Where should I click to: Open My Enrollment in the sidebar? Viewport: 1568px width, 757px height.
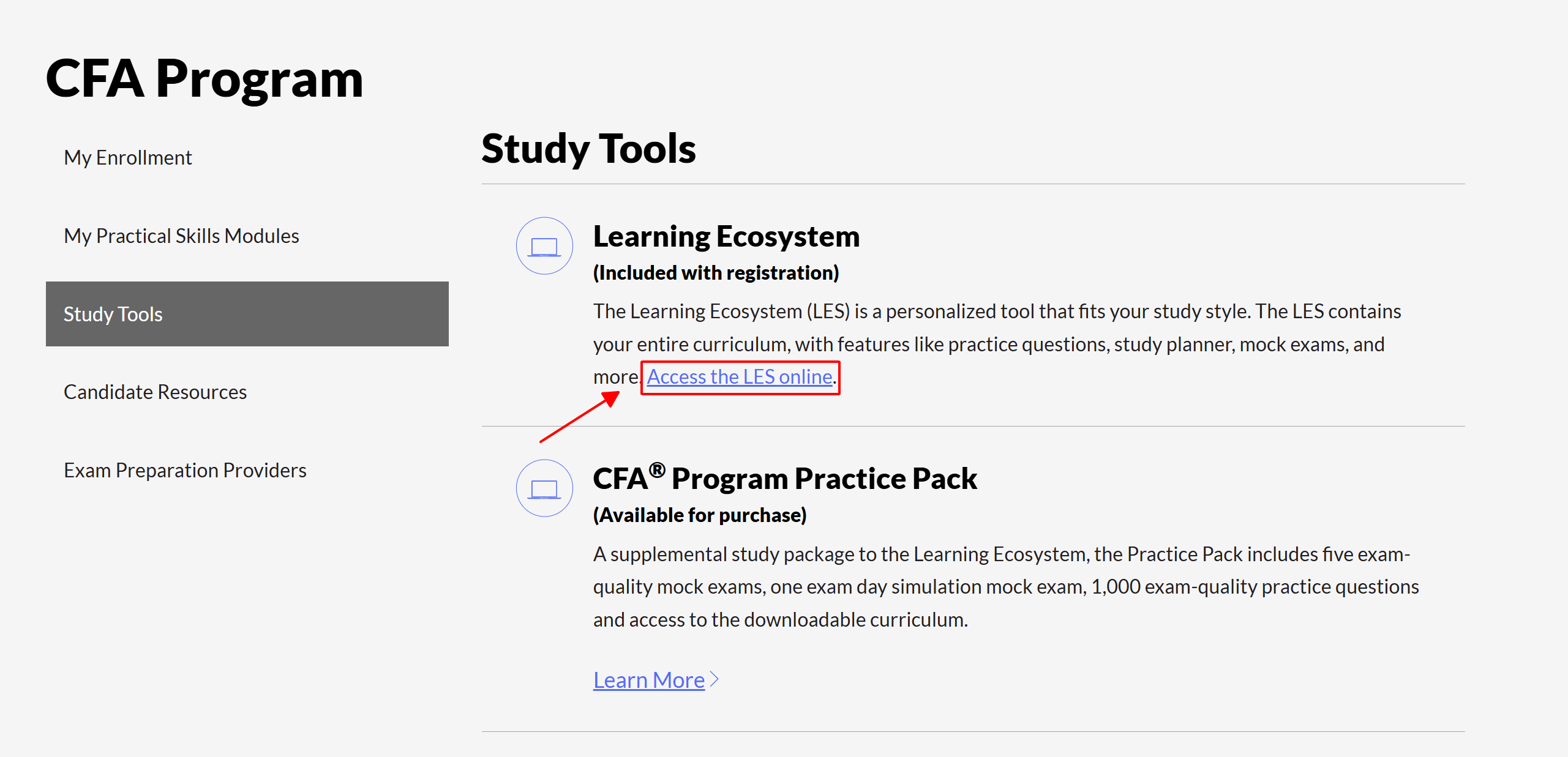pos(127,158)
